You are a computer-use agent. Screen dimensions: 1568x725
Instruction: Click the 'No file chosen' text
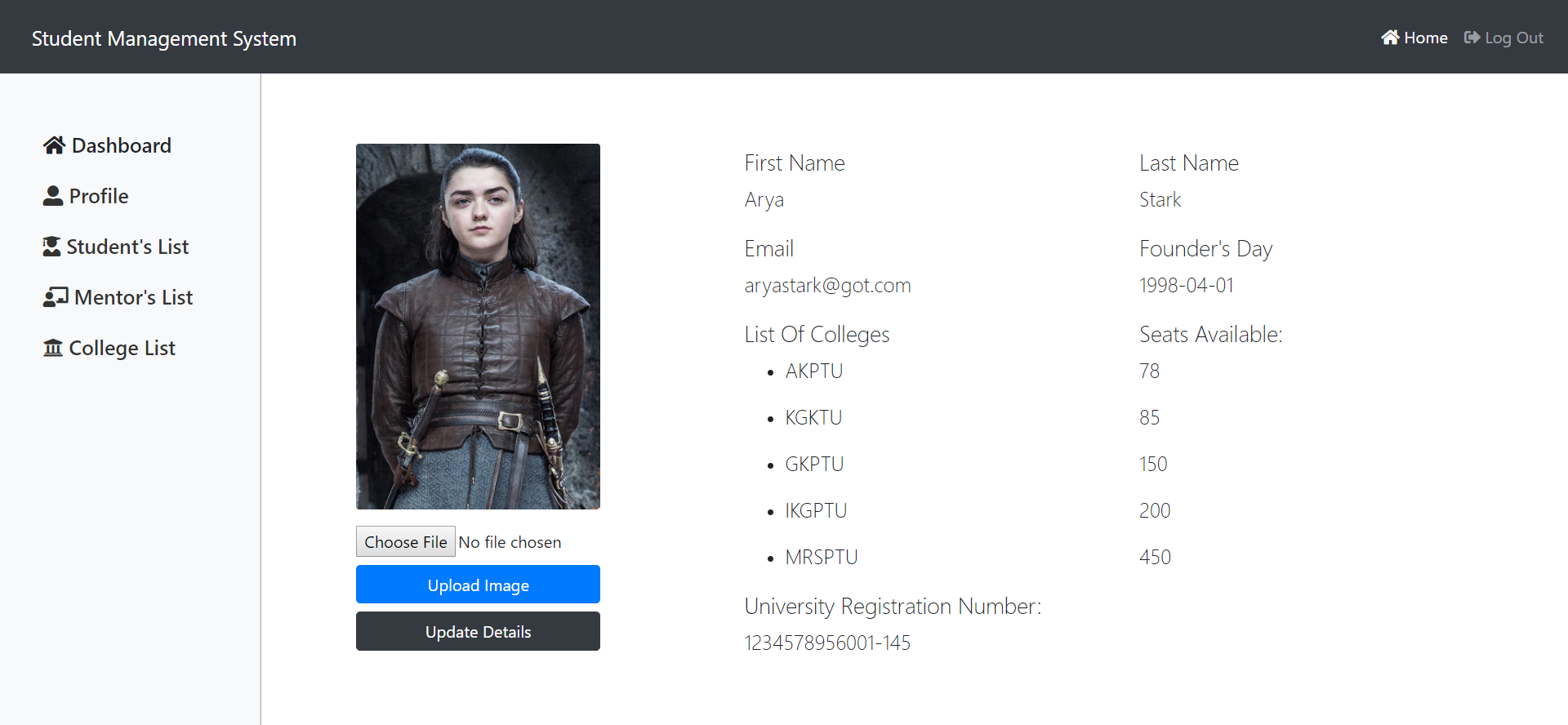pos(510,542)
